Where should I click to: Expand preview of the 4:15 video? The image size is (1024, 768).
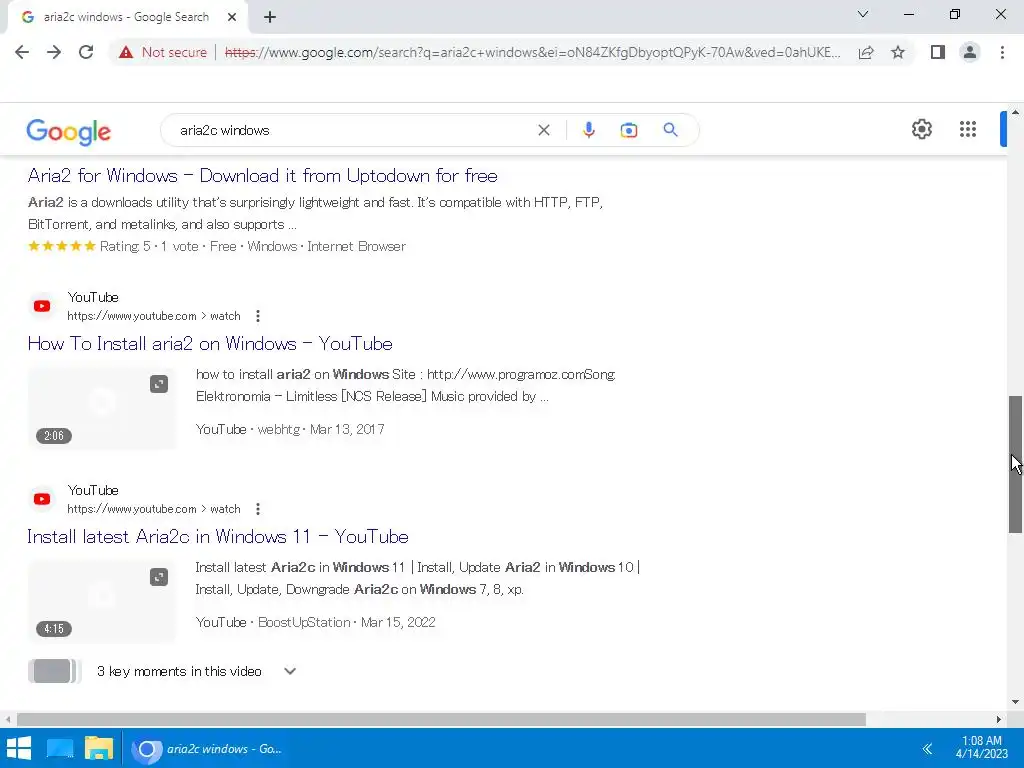click(159, 577)
